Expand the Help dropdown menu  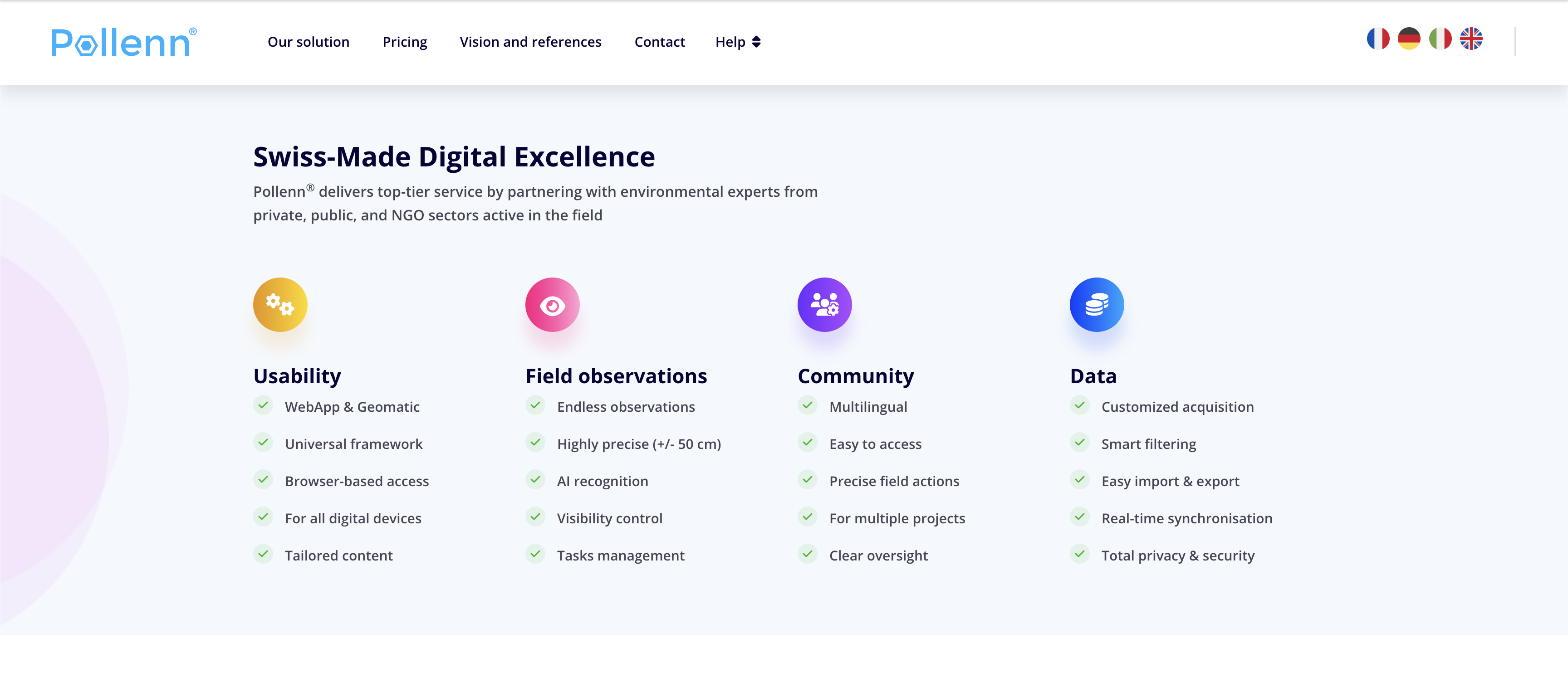[x=738, y=42]
